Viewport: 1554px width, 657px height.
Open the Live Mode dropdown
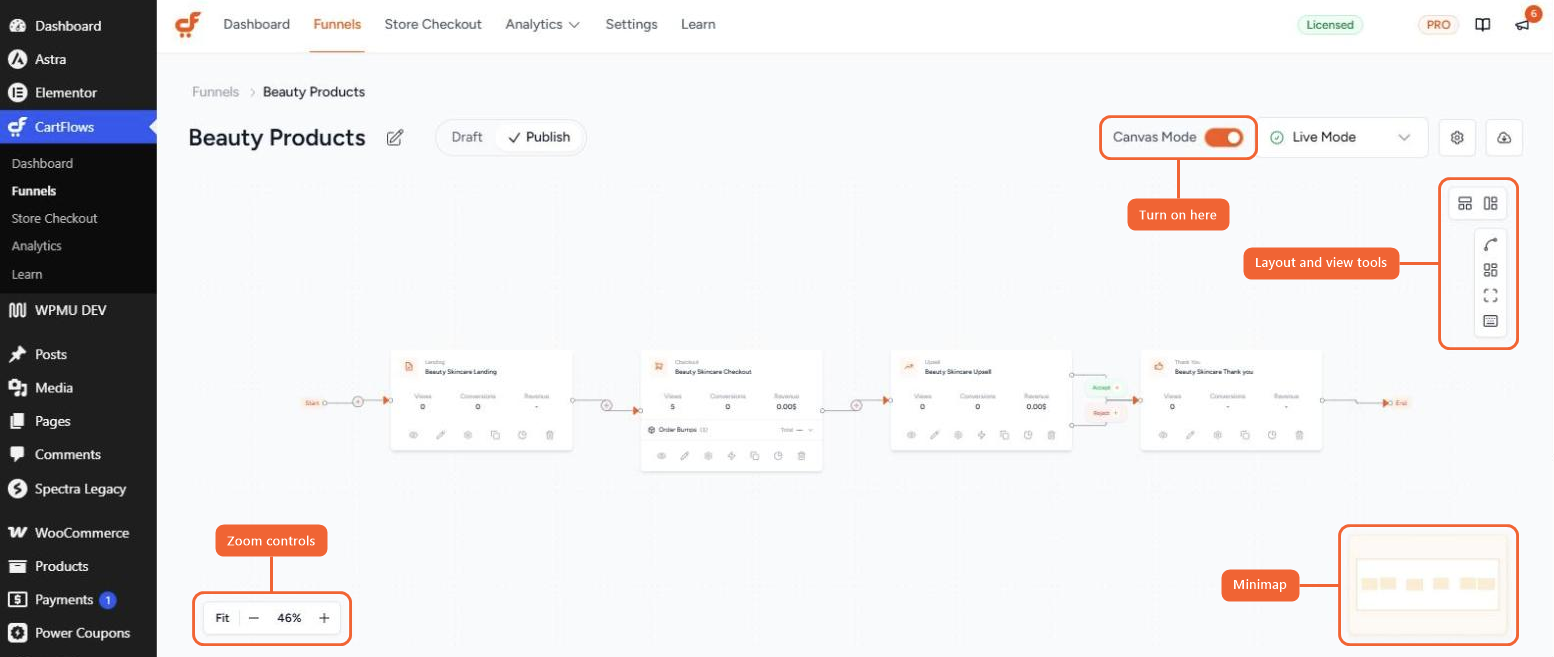coord(1341,138)
